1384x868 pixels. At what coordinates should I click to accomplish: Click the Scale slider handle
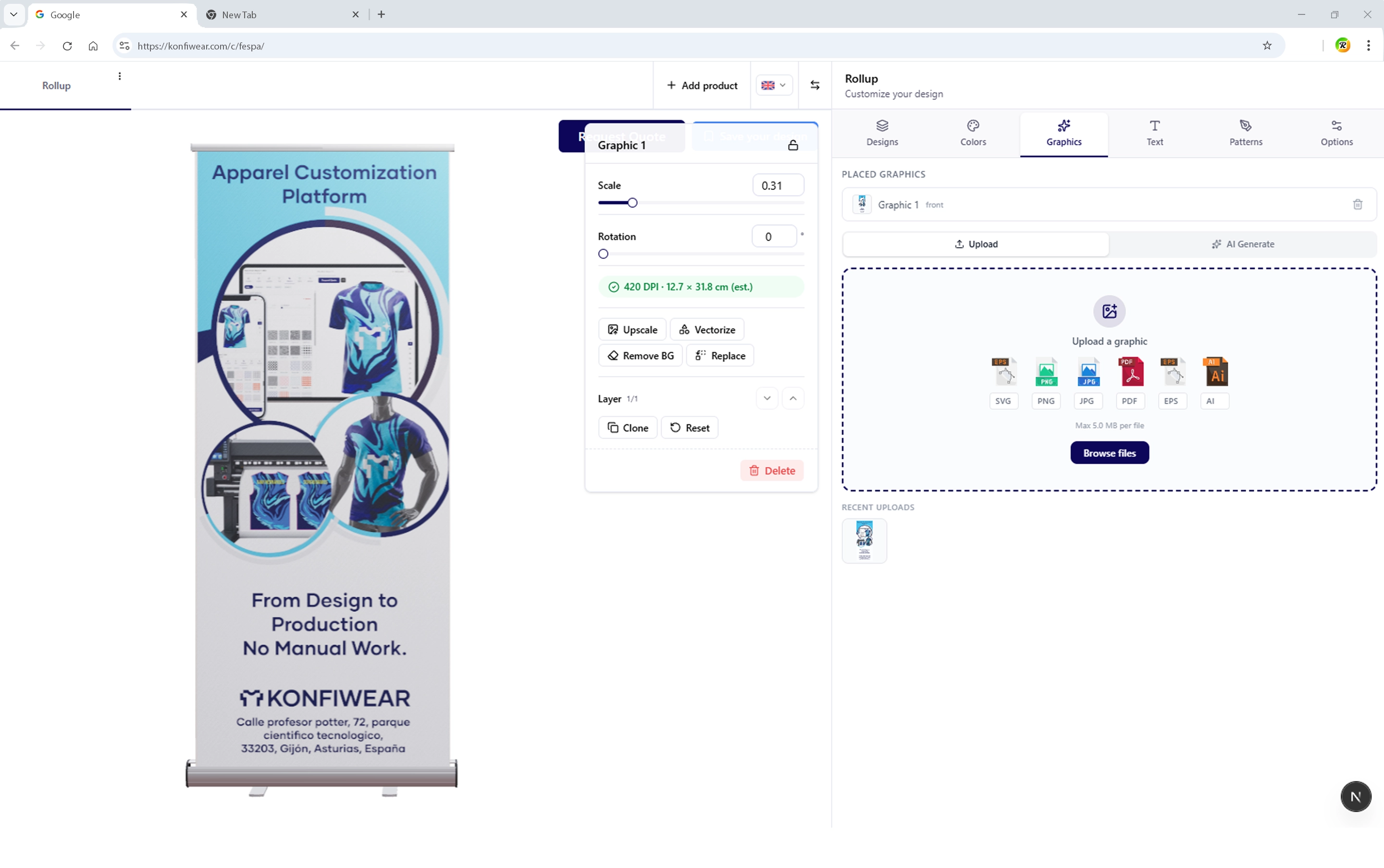tap(632, 203)
